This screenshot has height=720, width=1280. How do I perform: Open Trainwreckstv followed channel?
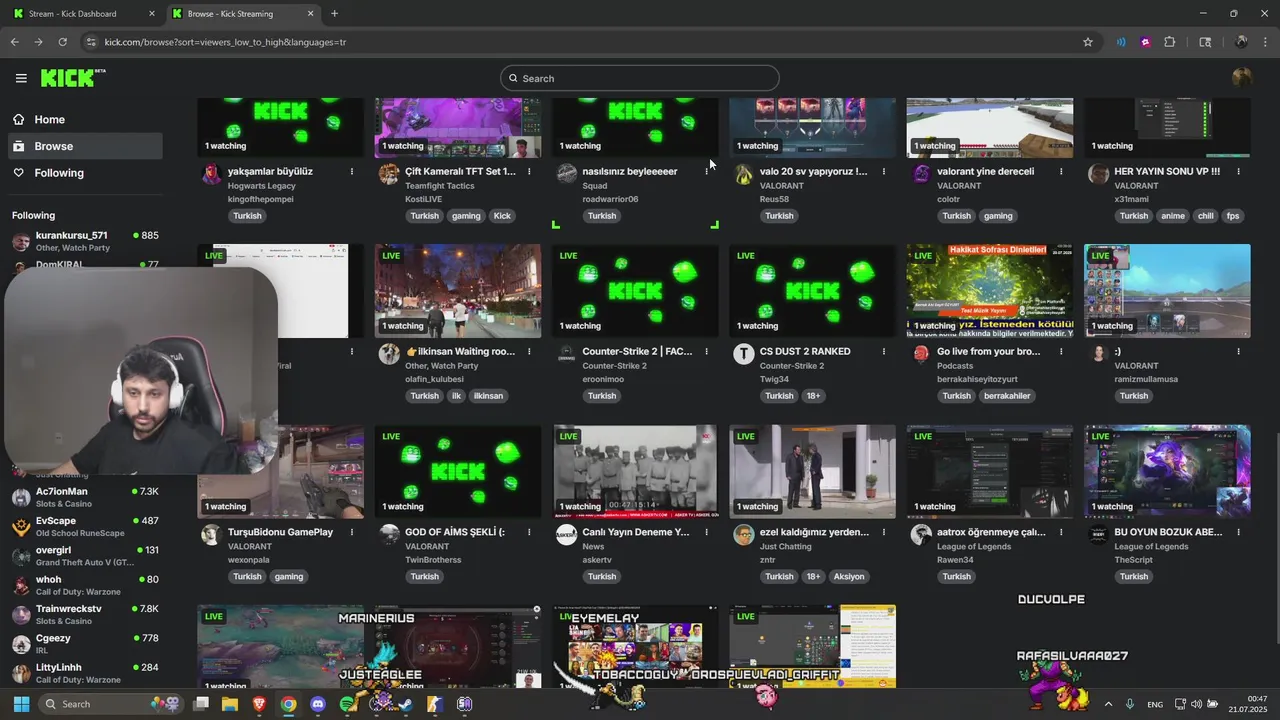[x=85, y=614]
